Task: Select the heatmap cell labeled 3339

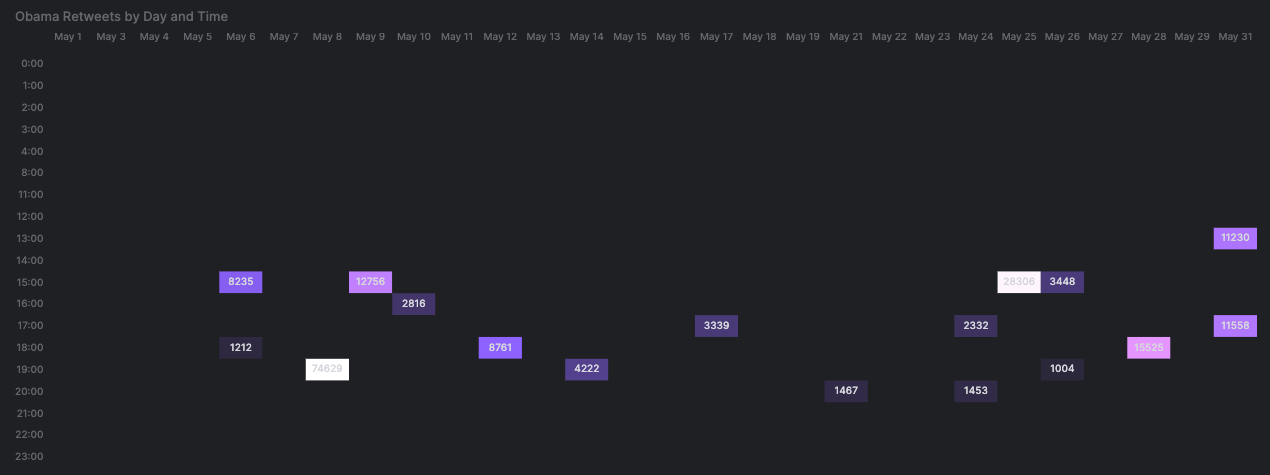Action: (716, 326)
